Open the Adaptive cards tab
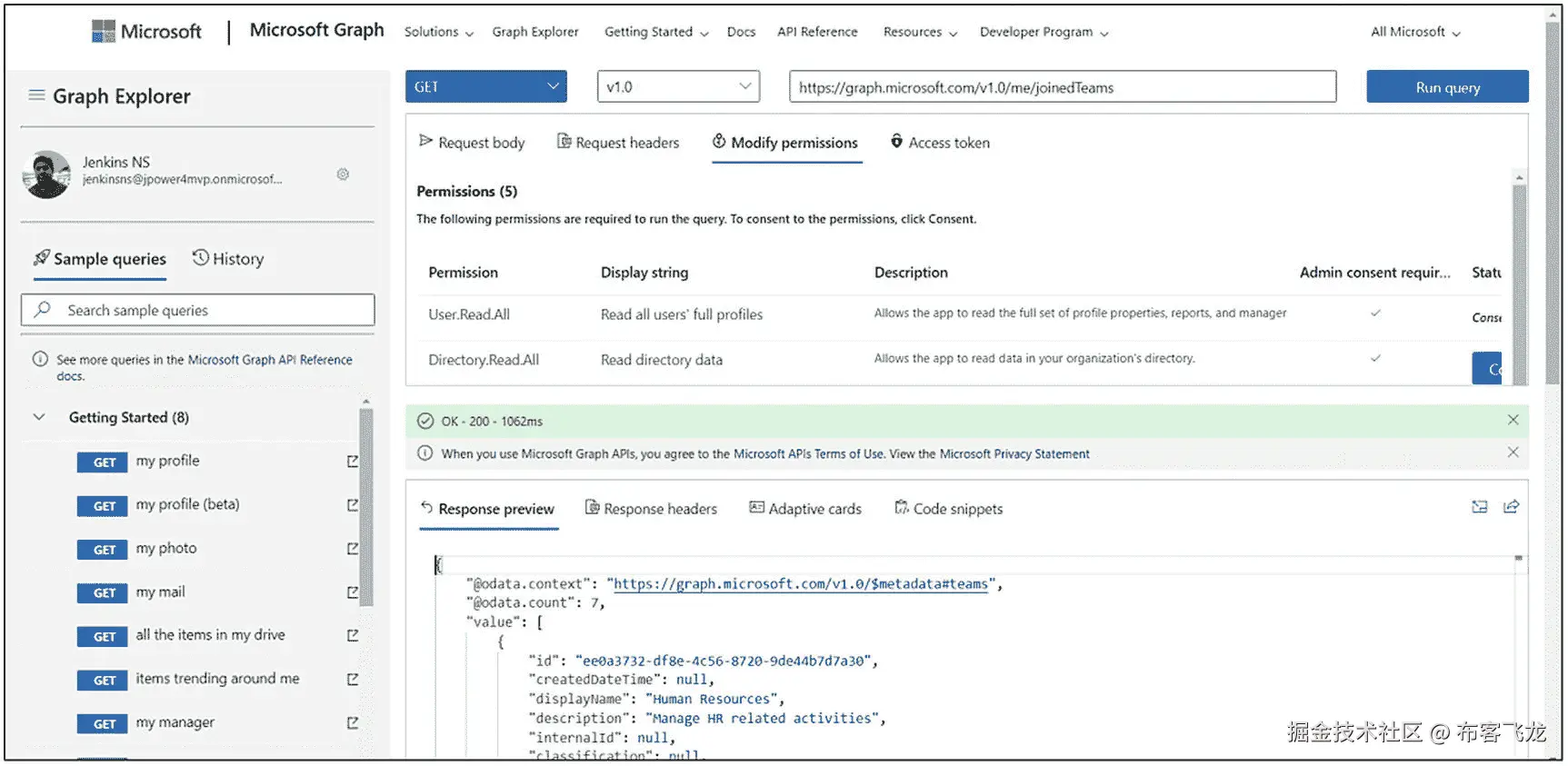This screenshot has width=1568, height=766. (805, 509)
